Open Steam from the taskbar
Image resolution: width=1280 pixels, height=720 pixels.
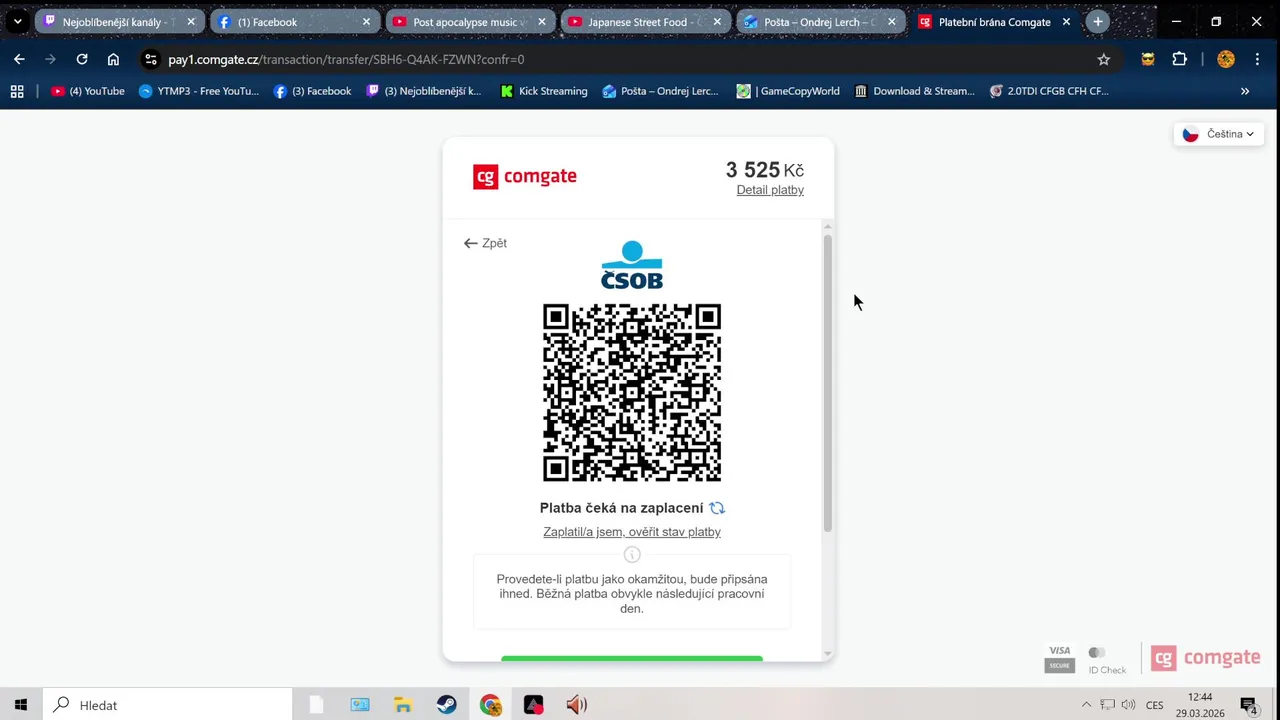coord(446,705)
